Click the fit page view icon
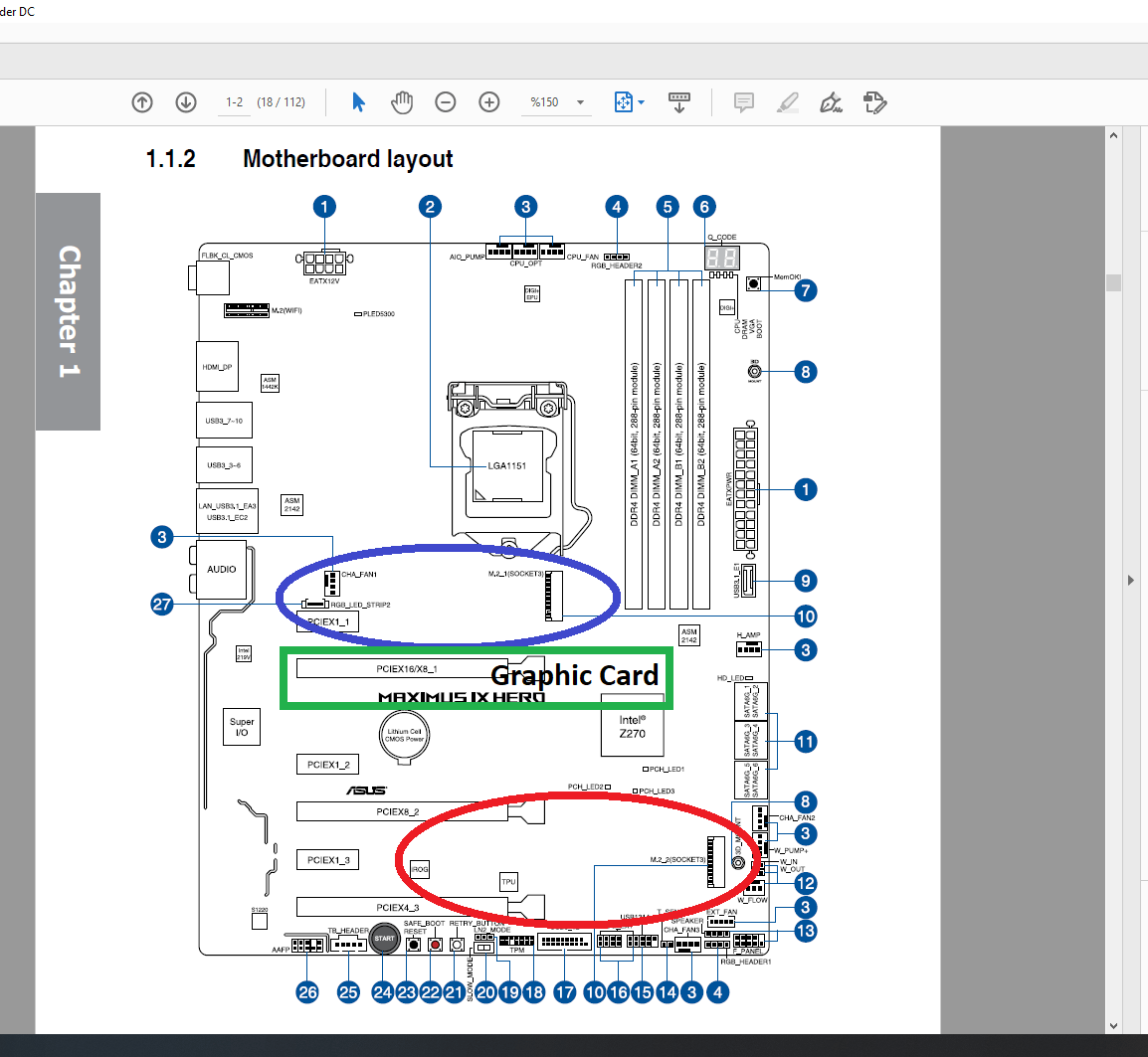Image resolution: width=1148 pixels, height=1057 pixels. [x=623, y=102]
